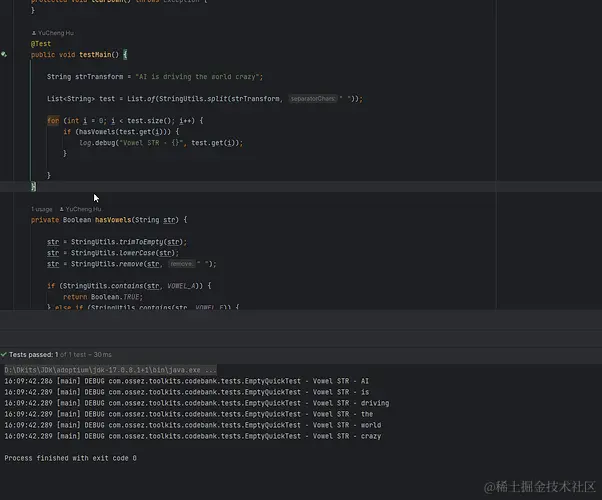The height and width of the screenshot is (500, 602).
Task: Expand the folded java.exe command line in console
Action: pyautogui.click(x=111, y=370)
